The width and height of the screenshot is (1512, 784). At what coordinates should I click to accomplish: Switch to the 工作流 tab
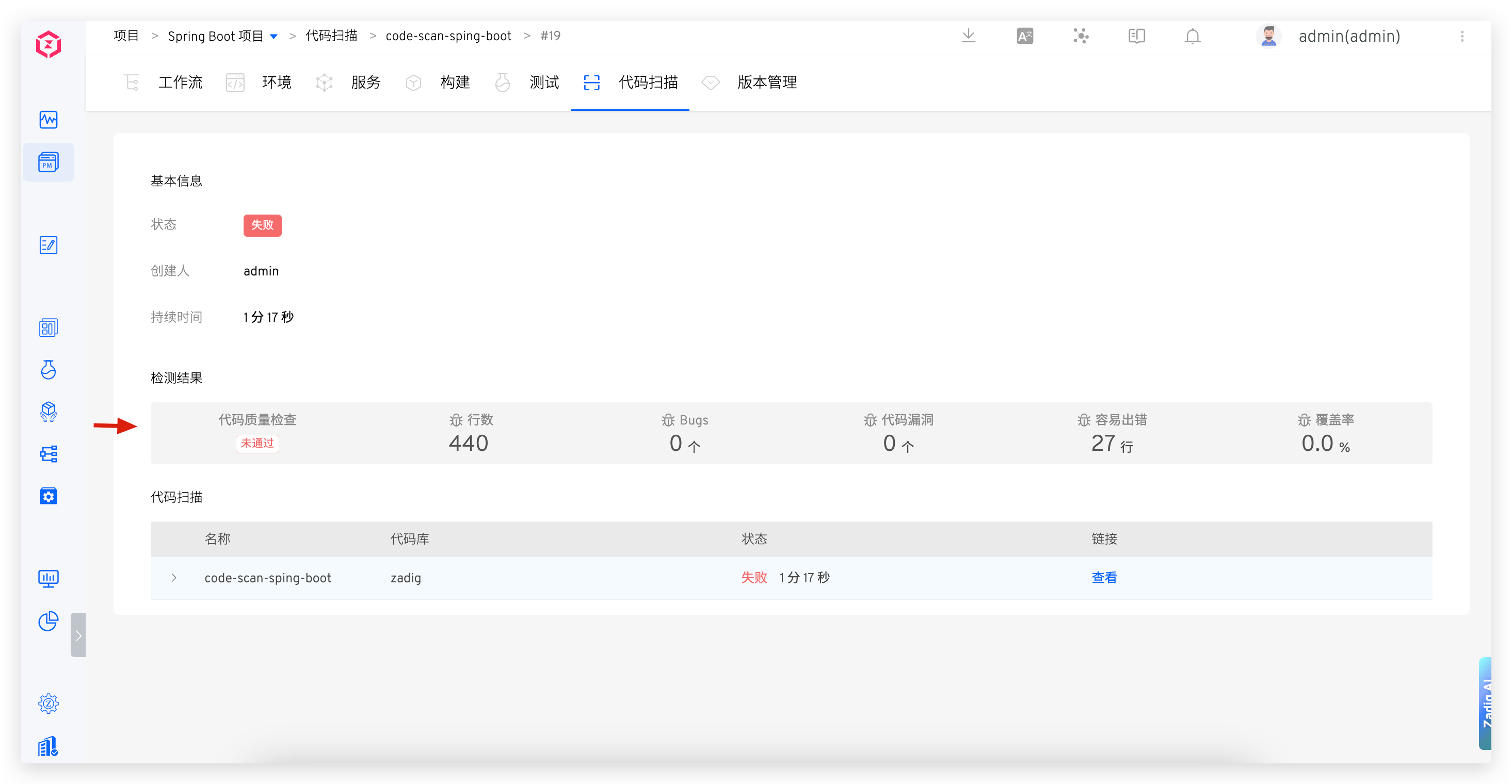180,82
